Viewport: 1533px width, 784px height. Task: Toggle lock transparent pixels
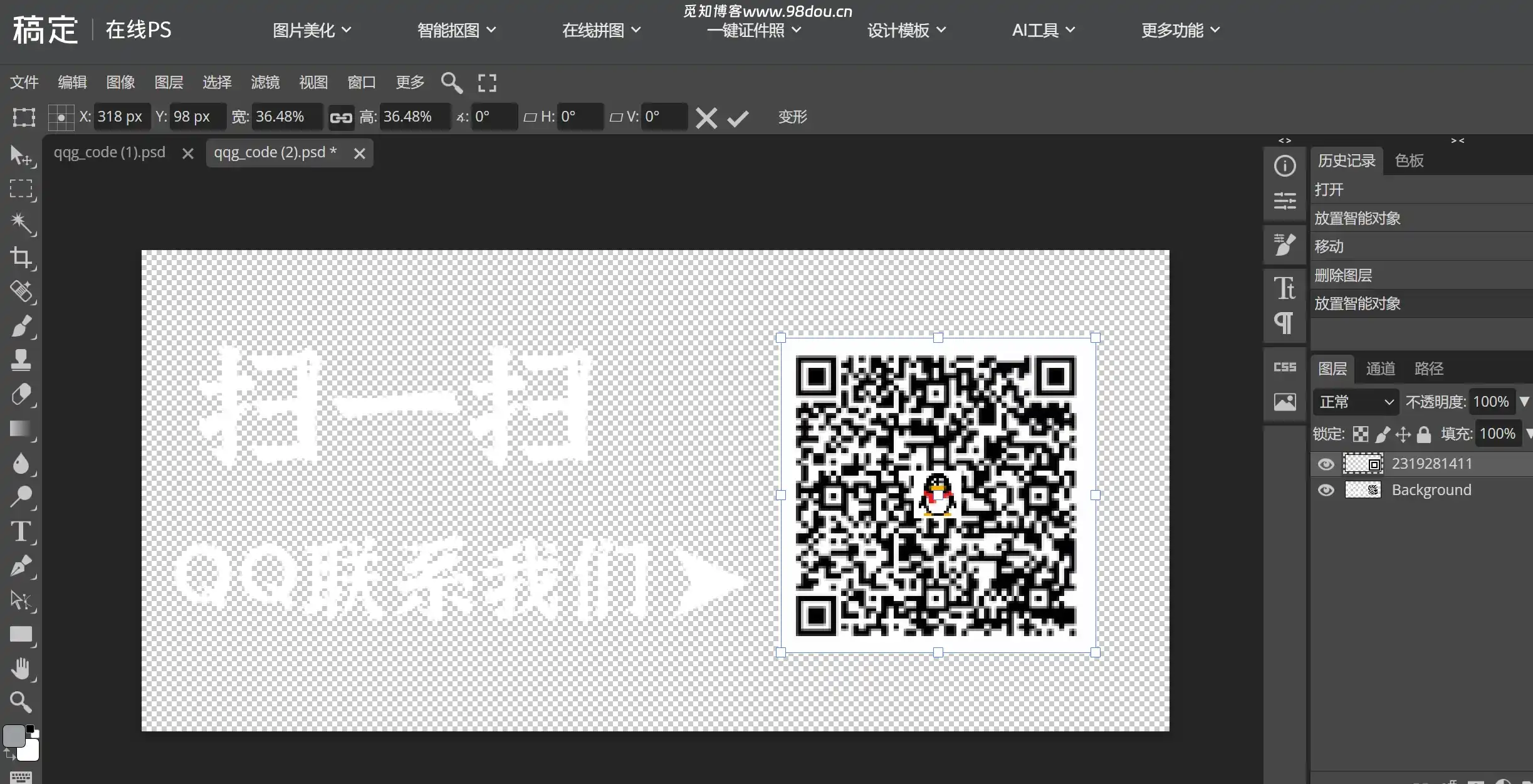click(x=1361, y=434)
